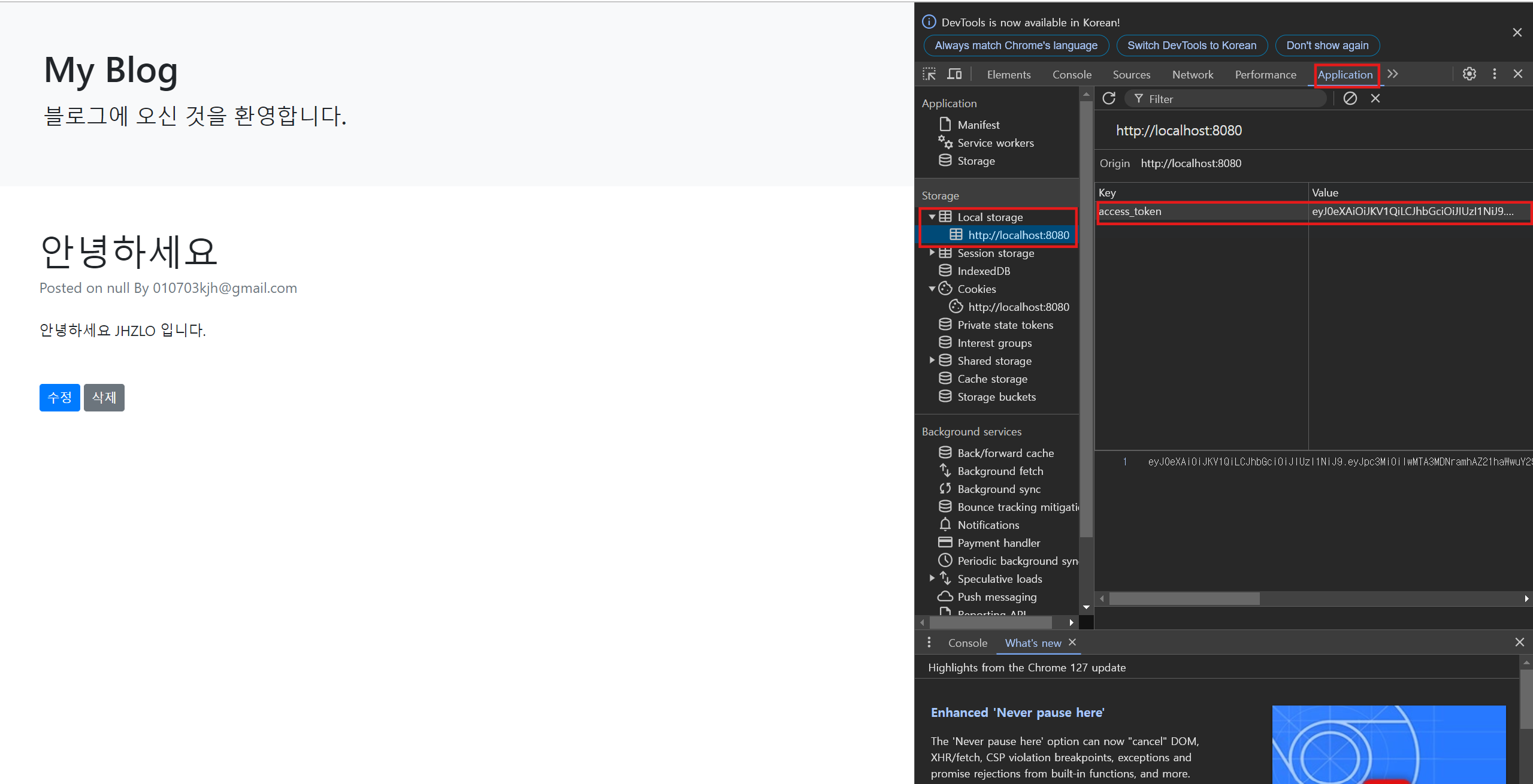Collapse the Cookies tree node
This screenshot has height=784, width=1533.
(932, 289)
